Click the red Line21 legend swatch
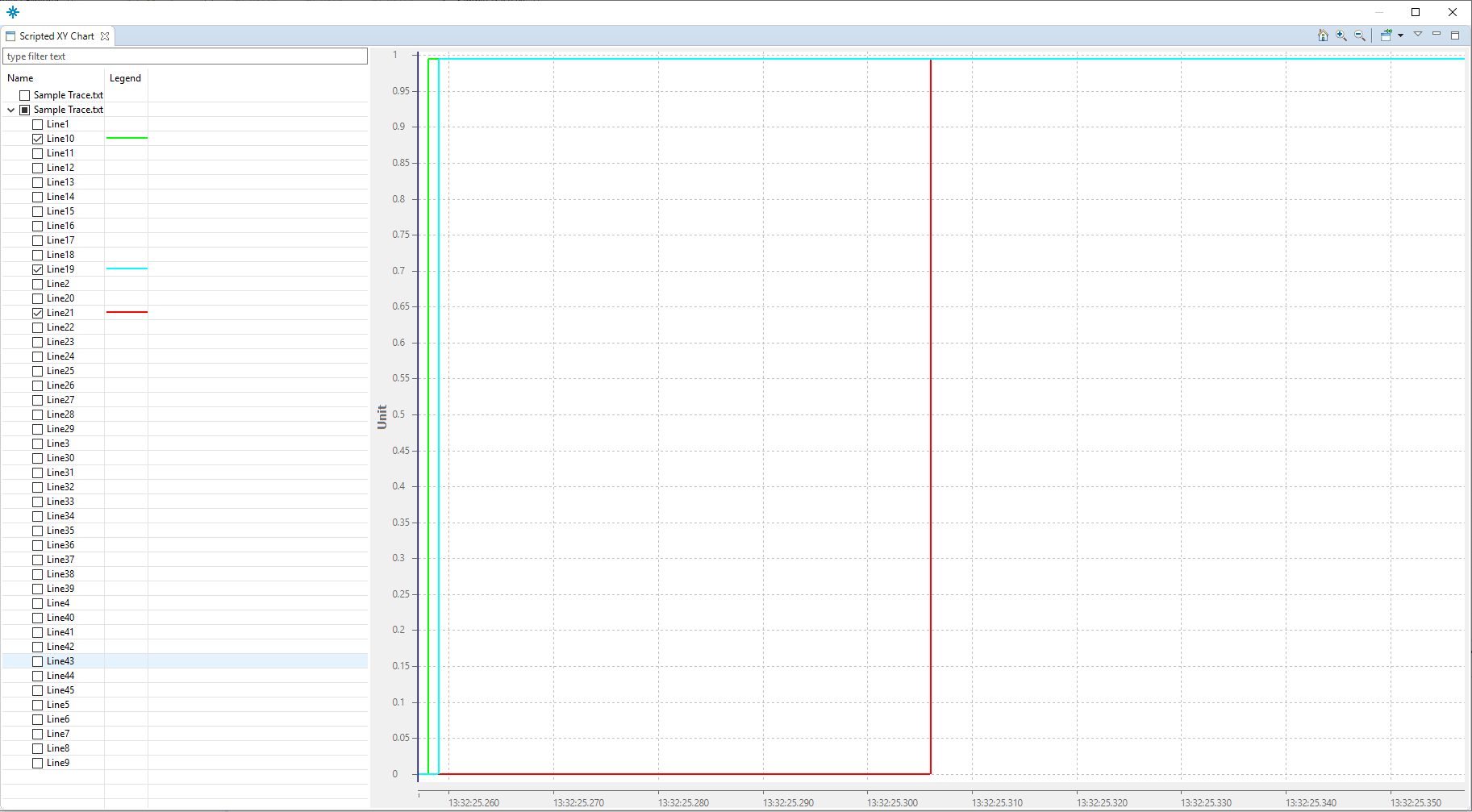Image resolution: width=1472 pixels, height=812 pixels. point(127,312)
